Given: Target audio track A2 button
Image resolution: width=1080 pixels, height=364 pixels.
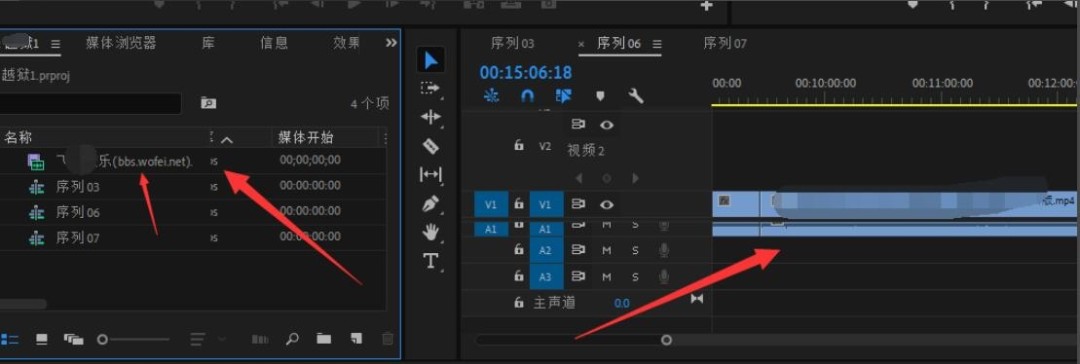Looking at the screenshot, I should click(546, 250).
